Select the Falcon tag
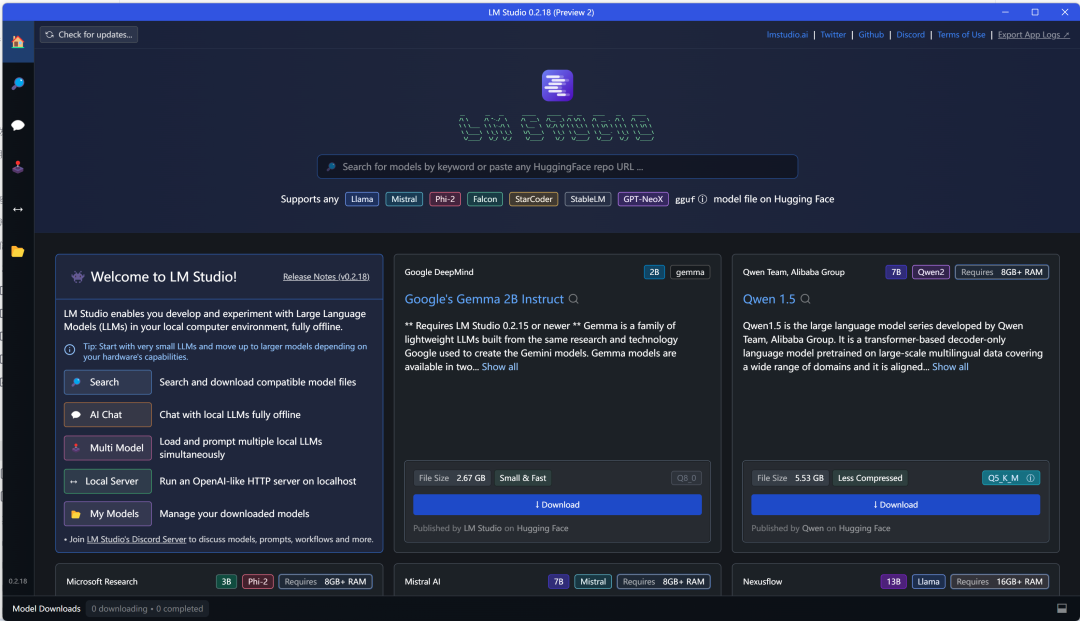This screenshot has width=1080, height=621. [485, 199]
